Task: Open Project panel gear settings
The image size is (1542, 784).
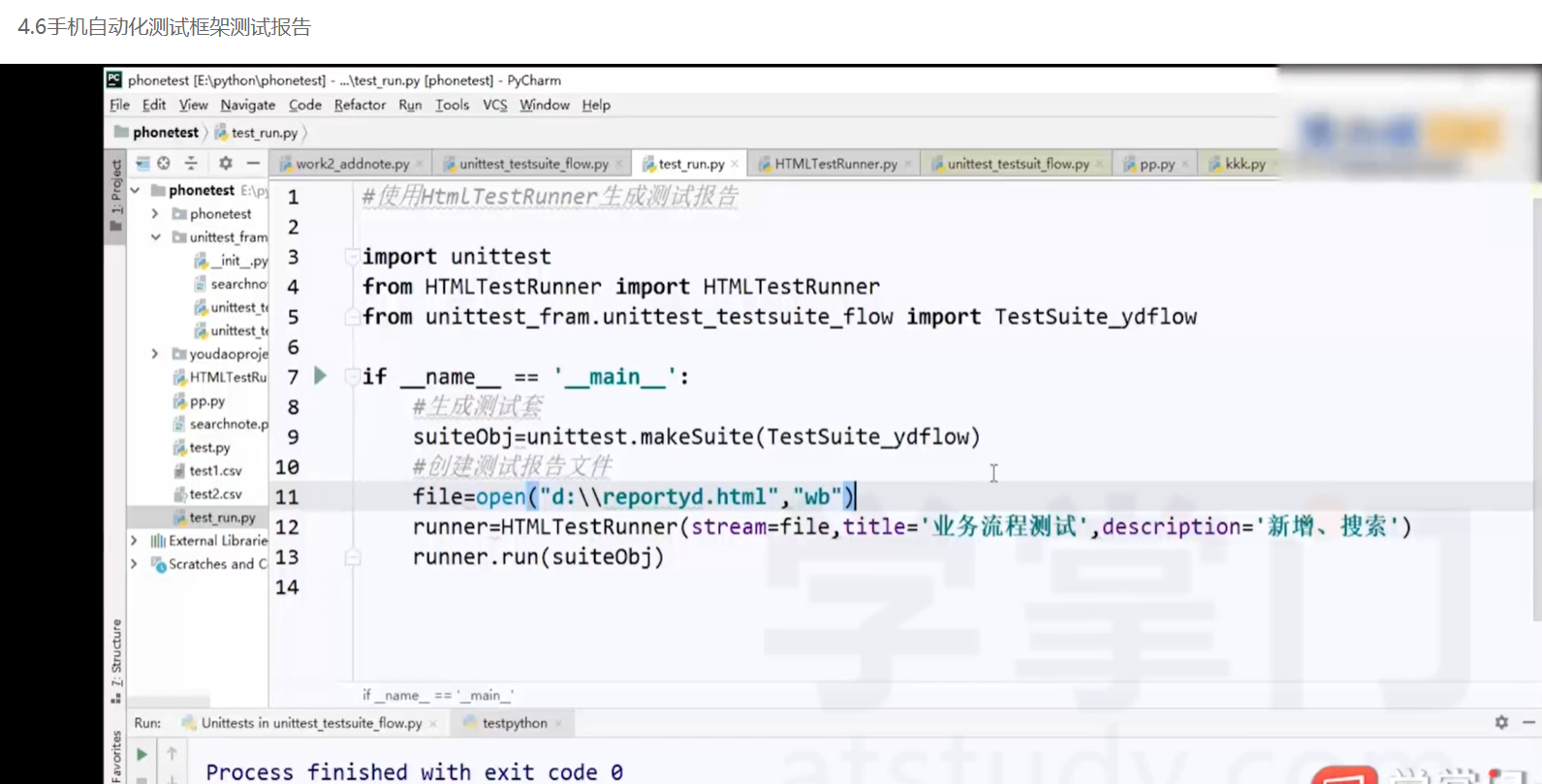Action: click(x=226, y=164)
